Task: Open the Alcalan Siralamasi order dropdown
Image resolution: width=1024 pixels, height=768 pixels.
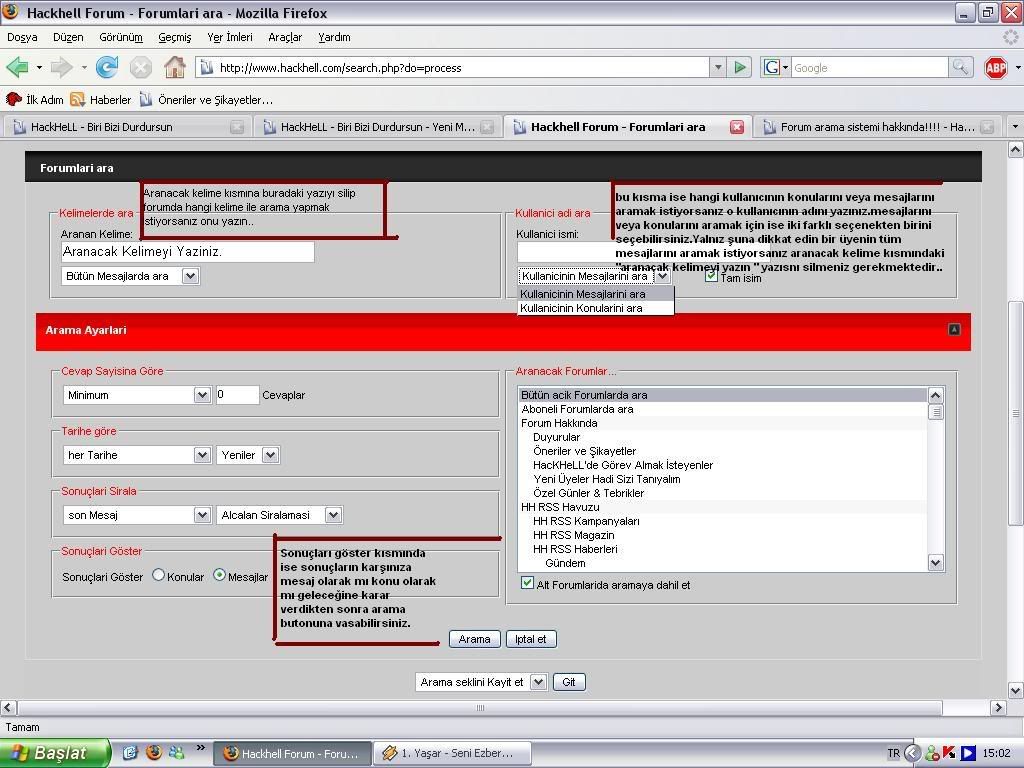Action: [x=280, y=515]
